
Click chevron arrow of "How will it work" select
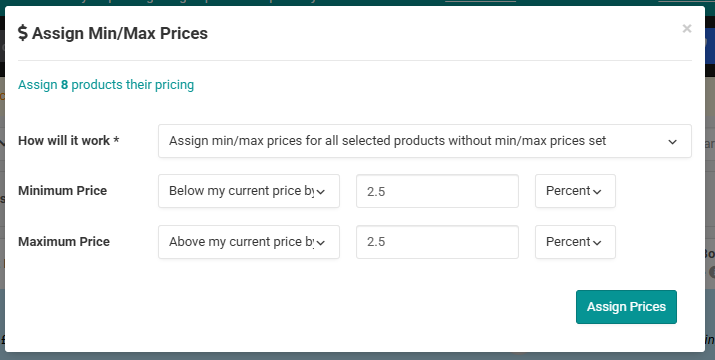(x=672, y=142)
